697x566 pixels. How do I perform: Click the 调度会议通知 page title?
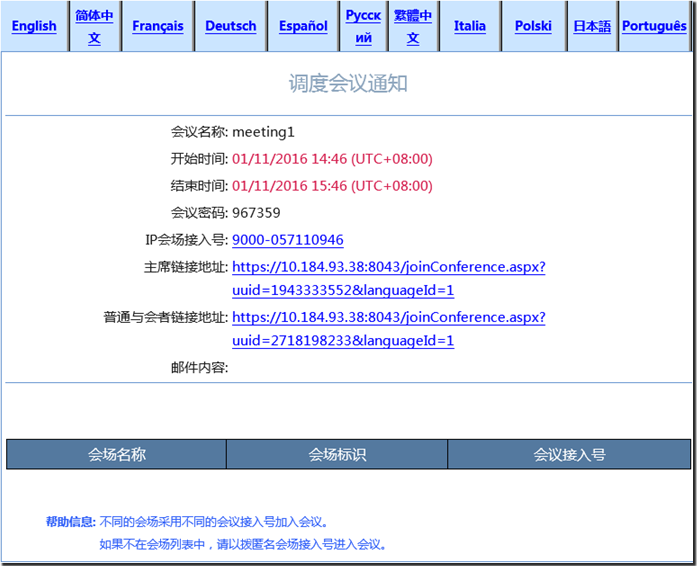click(348, 84)
